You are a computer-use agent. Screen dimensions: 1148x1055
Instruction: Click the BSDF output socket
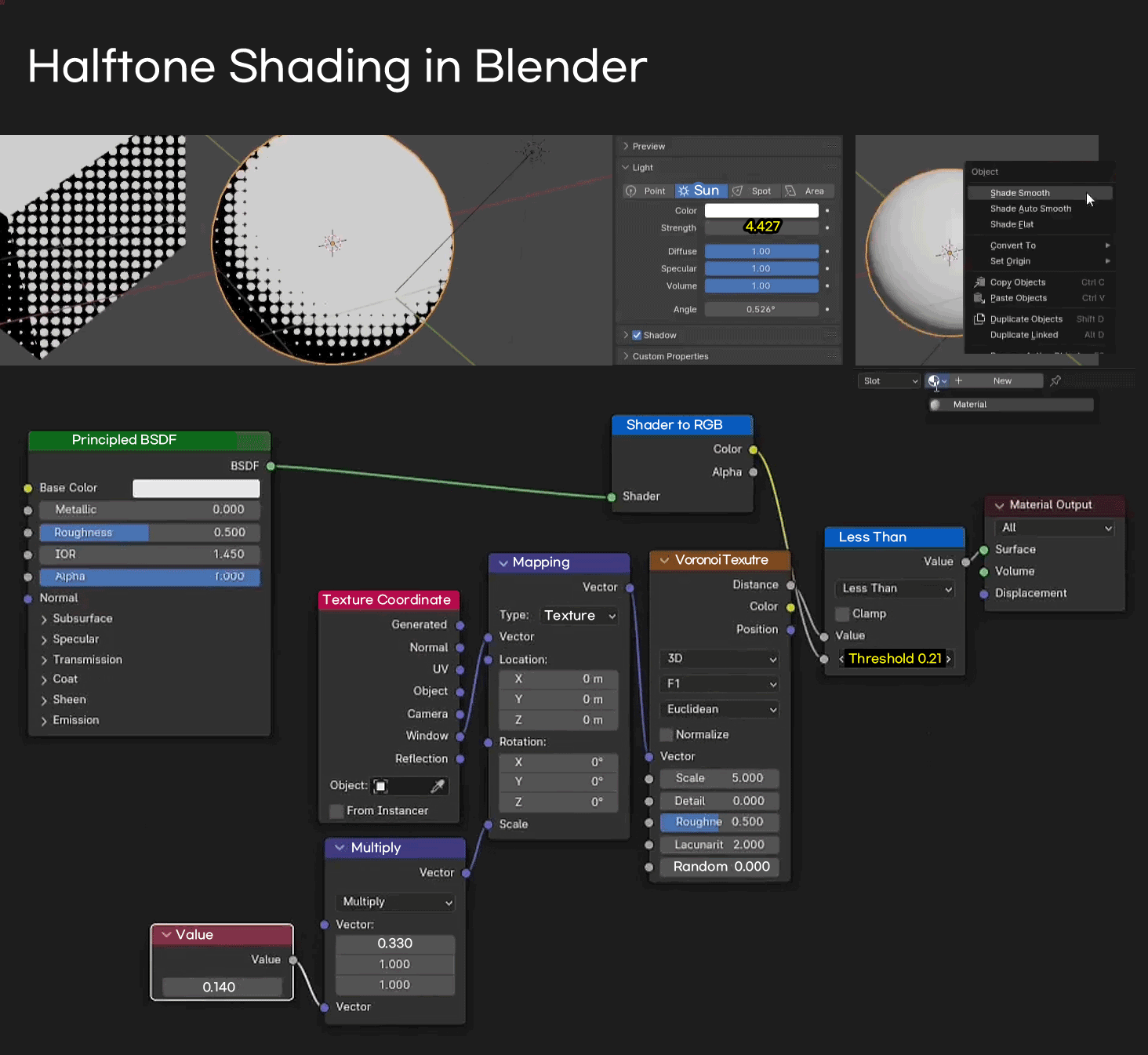271,466
